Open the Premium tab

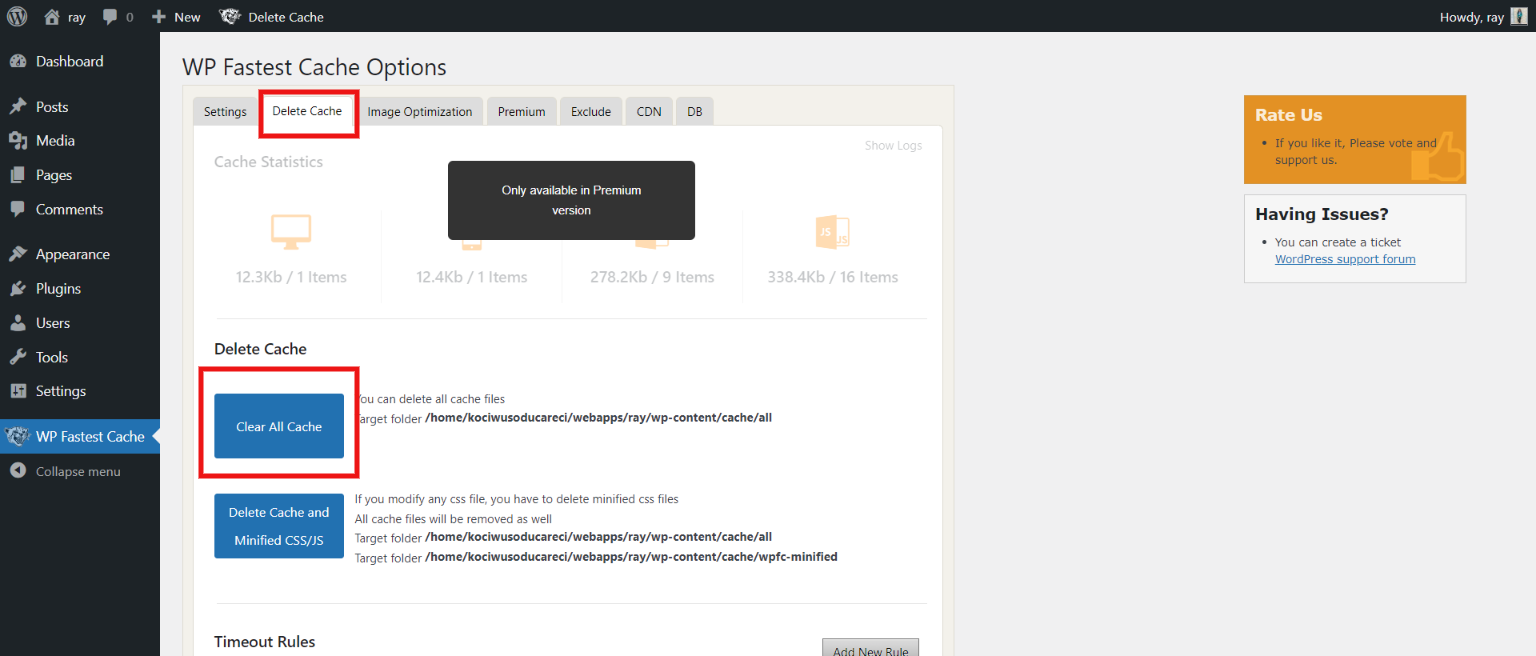tap(521, 111)
